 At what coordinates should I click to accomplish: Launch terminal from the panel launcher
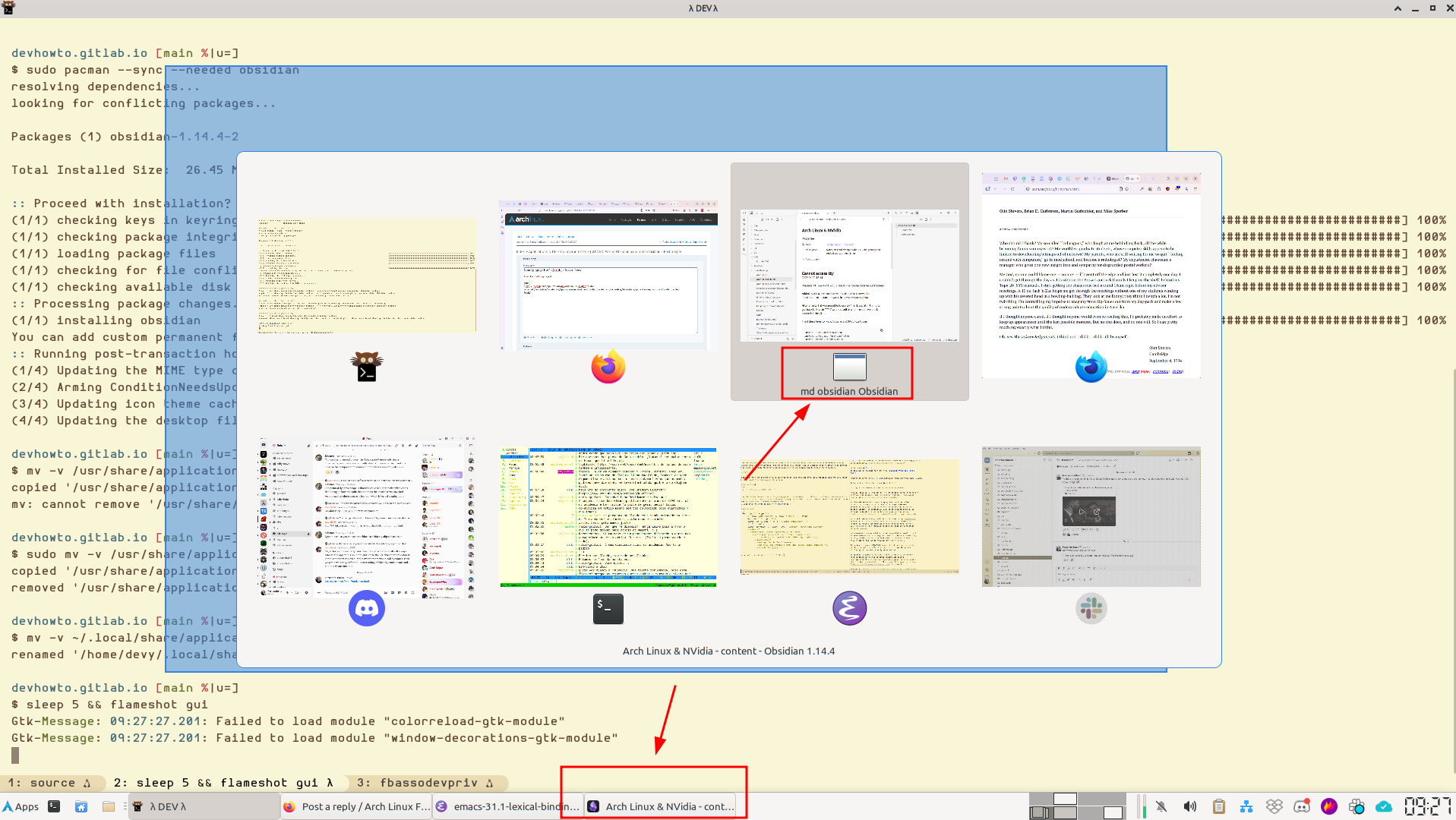click(54, 806)
